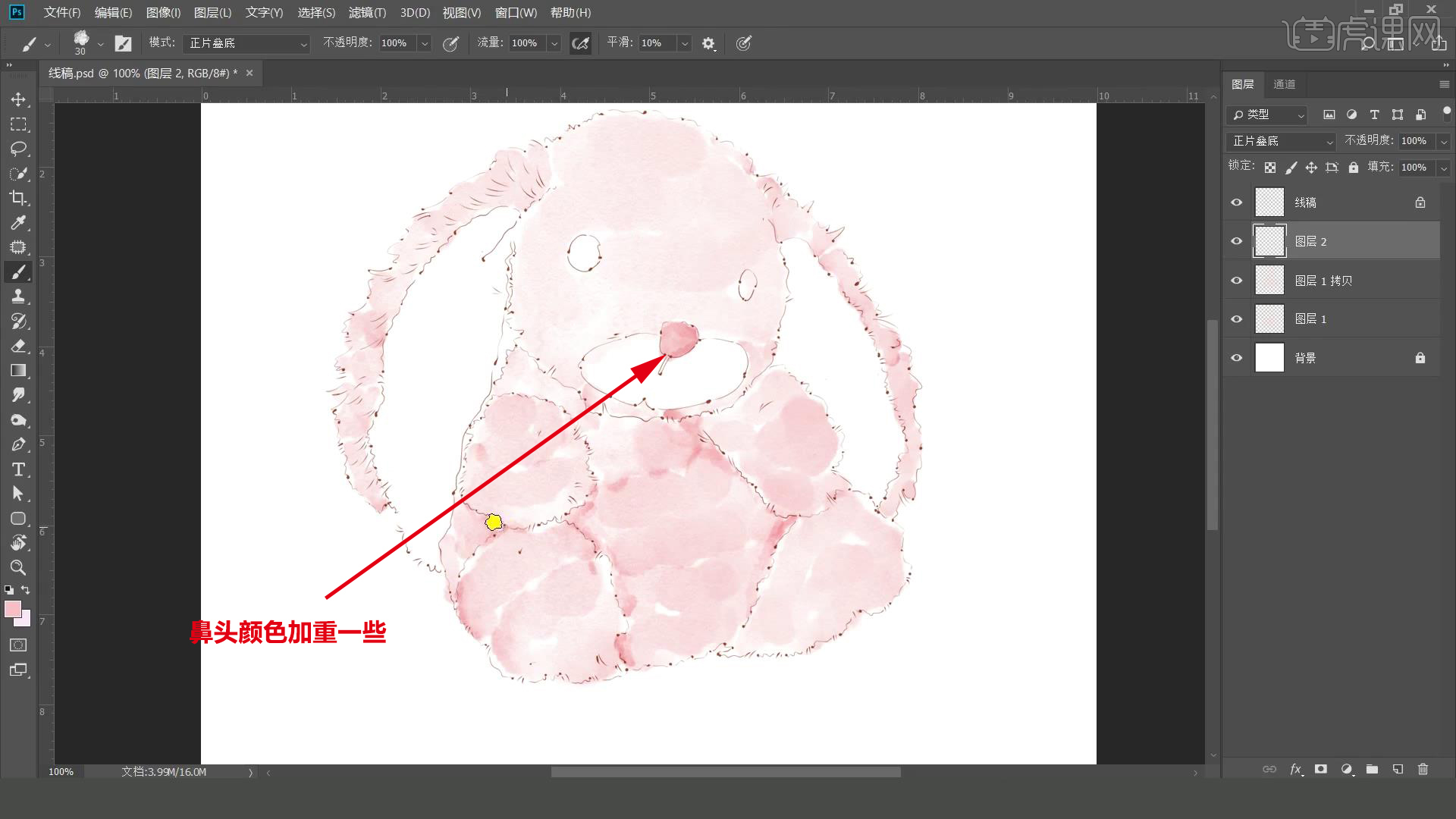1456x819 pixels.
Task: Select the Eraser tool
Action: pos(18,346)
